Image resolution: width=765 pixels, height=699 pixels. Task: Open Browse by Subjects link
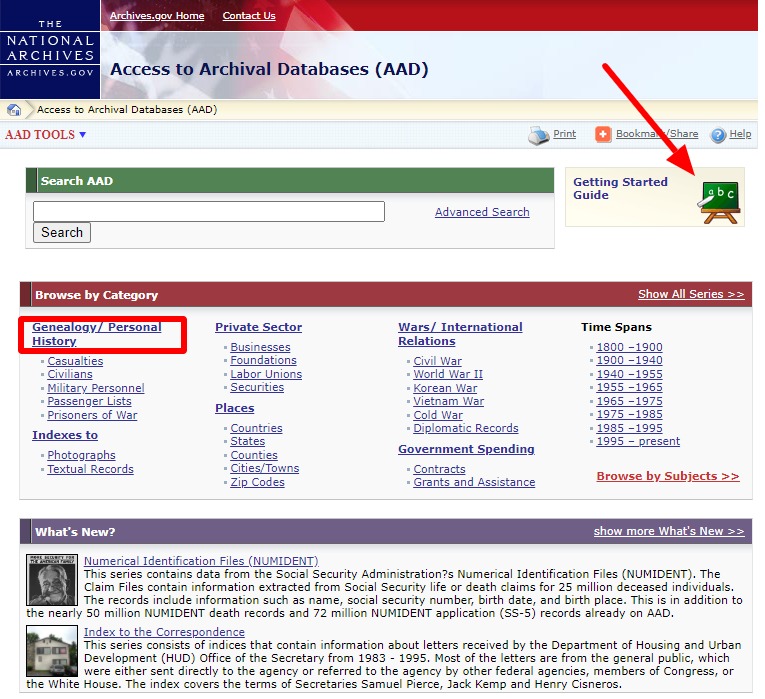coord(667,476)
